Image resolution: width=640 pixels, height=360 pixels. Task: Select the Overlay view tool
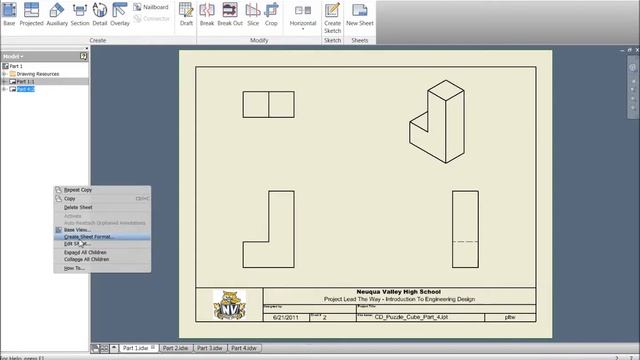pyautogui.click(x=120, y=14)
